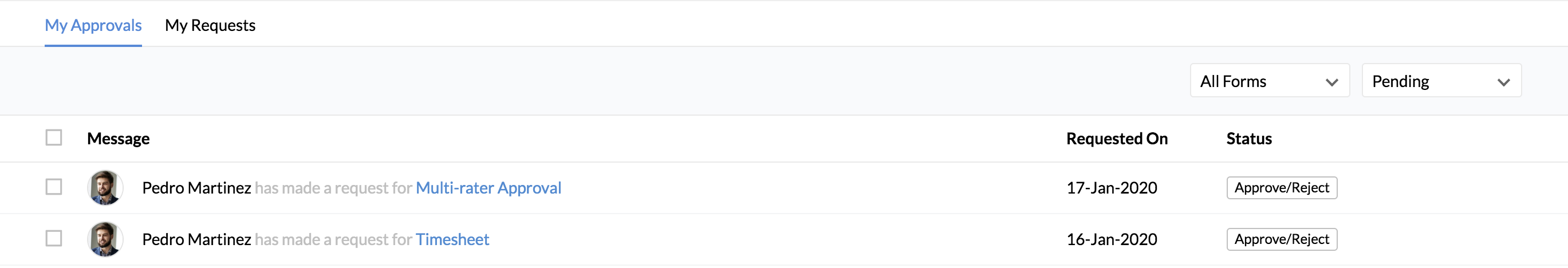Sort by the Requested On column header
The image size is (1568, 268).
pyautogui.click(x=1116, y=139)
